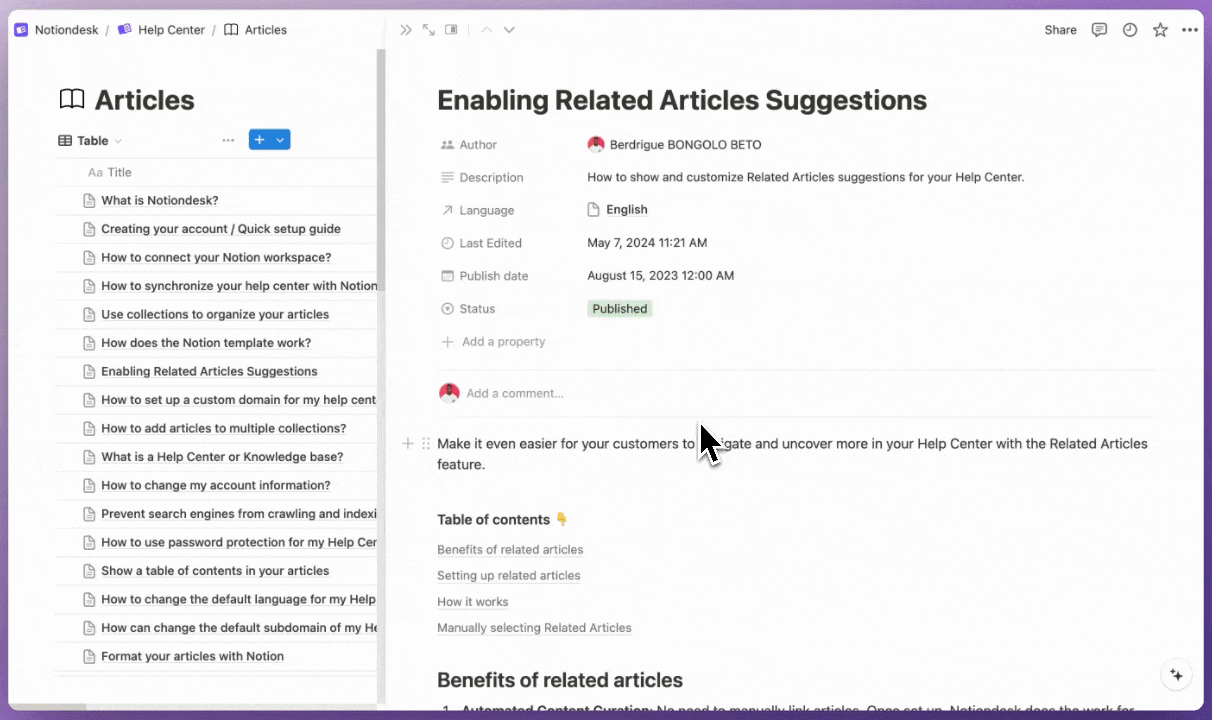Open Notiondesk in the breadcrumb
This screenshot has width=1212, height=720.
pyautogui.click(x=67, y=30)
